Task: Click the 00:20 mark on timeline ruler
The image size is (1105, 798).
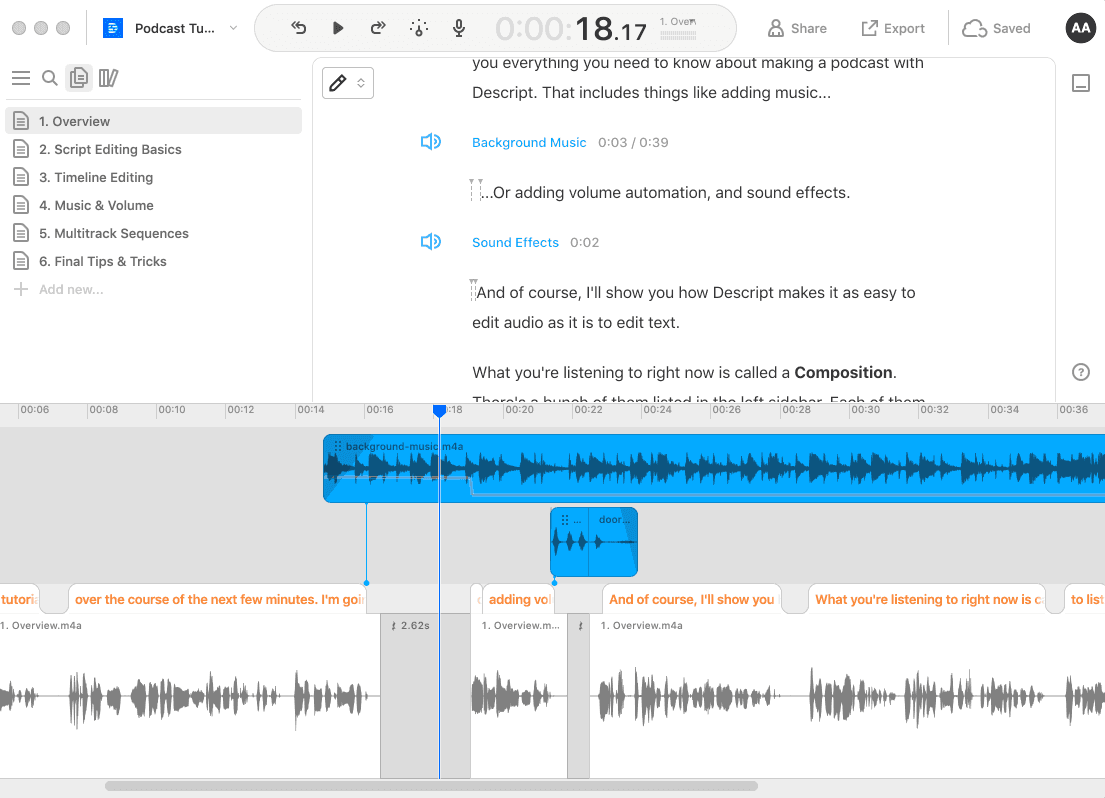Action: point(519,410)
